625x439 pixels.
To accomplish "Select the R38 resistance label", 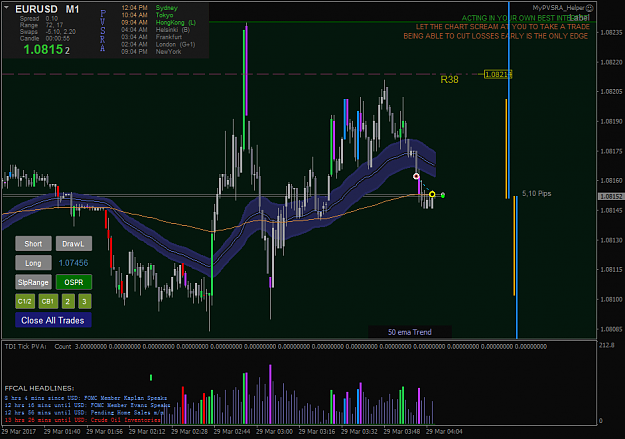I will 449,80.
